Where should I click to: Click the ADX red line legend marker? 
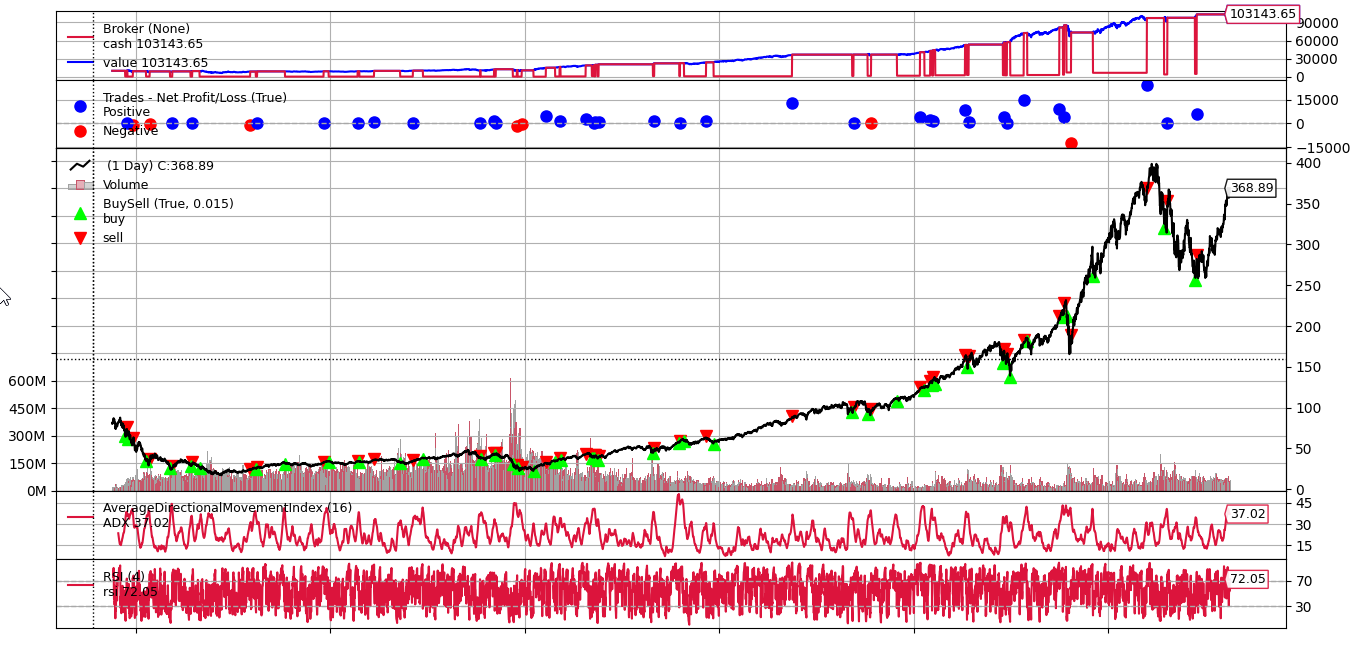tap(80, 517)
